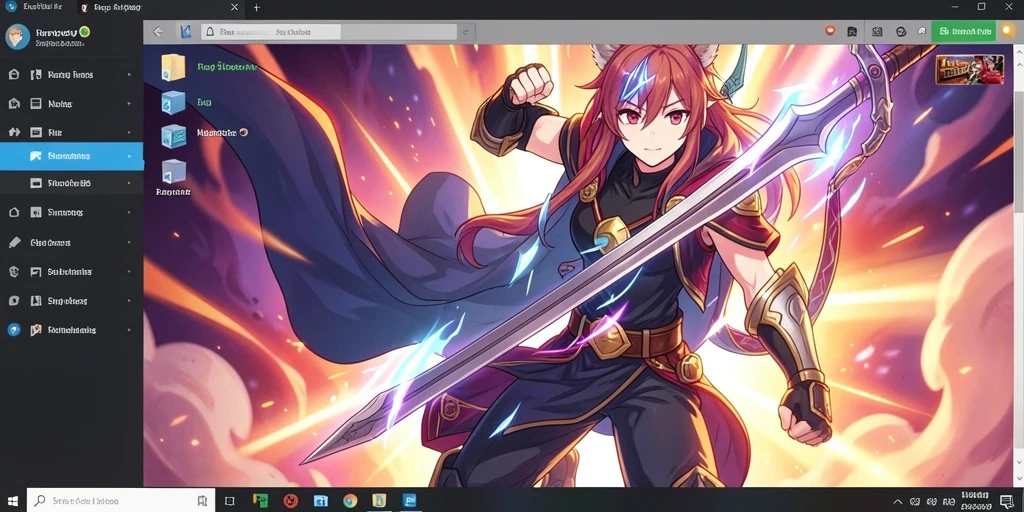Click the Task View icon on the taskbar
The image size is (1024, 512).
click(x=229, y=501)
